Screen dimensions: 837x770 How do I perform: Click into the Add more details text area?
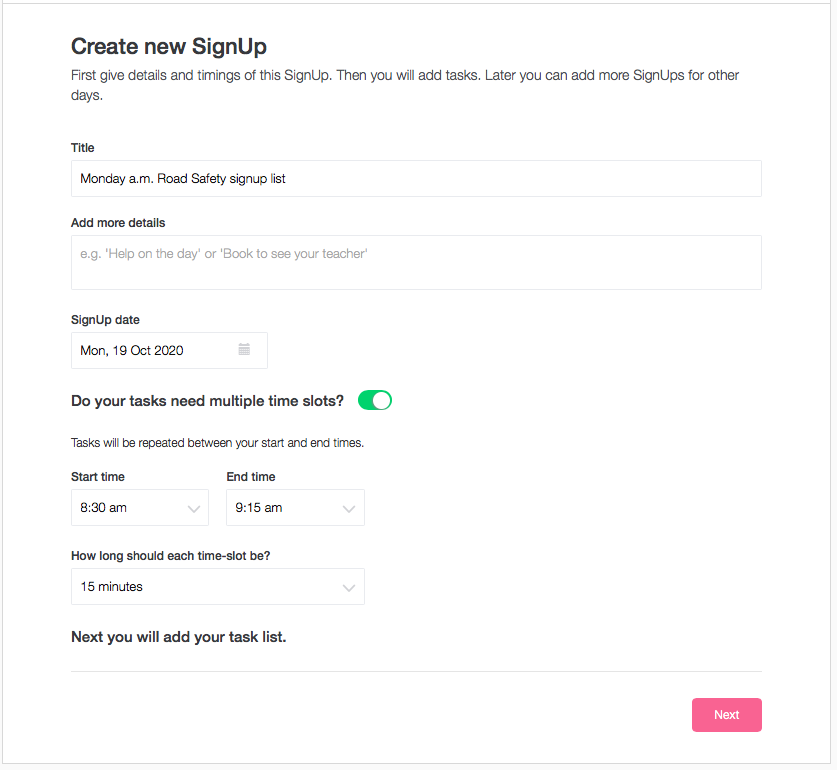click(416, 263)
